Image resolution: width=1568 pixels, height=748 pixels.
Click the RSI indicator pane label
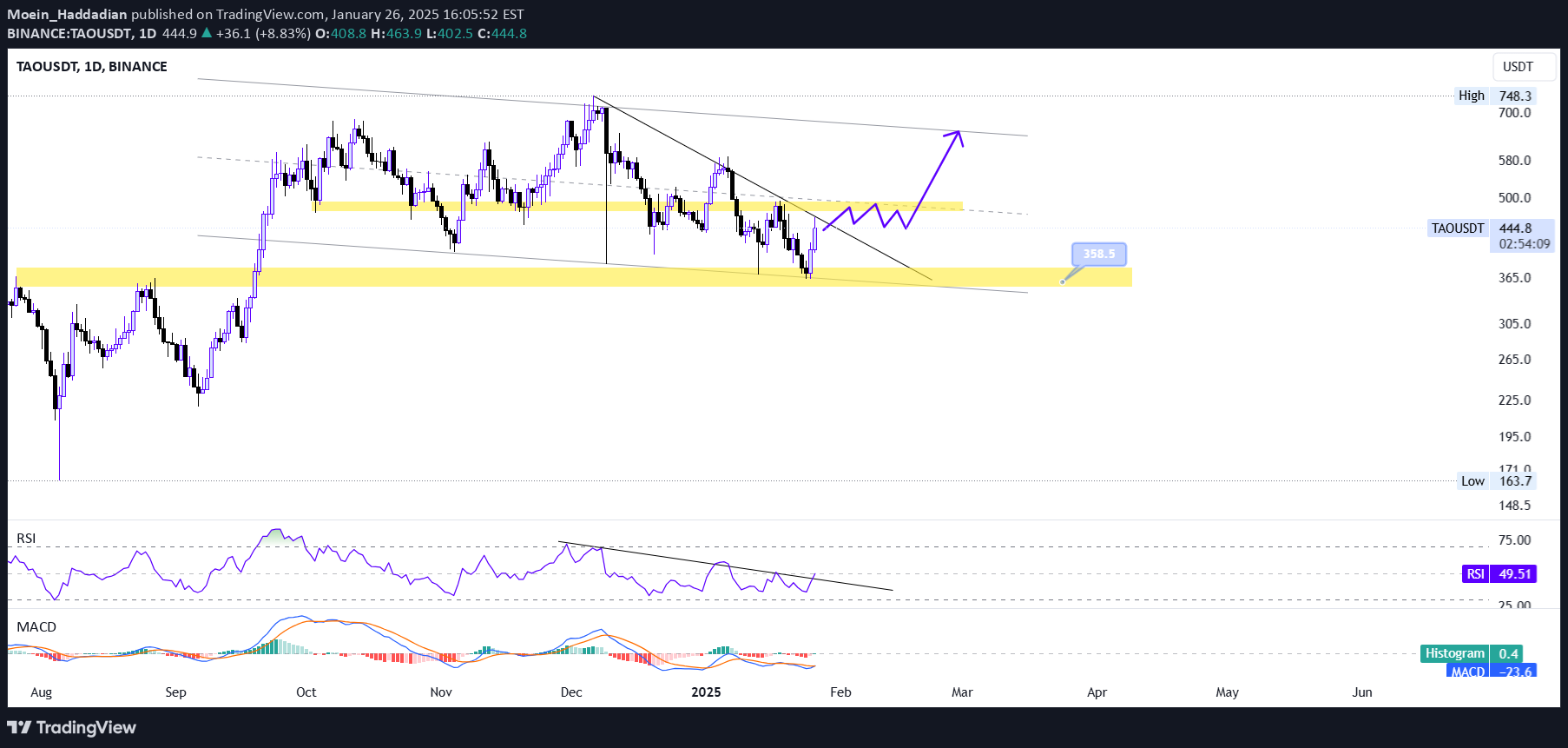(26, 539)
